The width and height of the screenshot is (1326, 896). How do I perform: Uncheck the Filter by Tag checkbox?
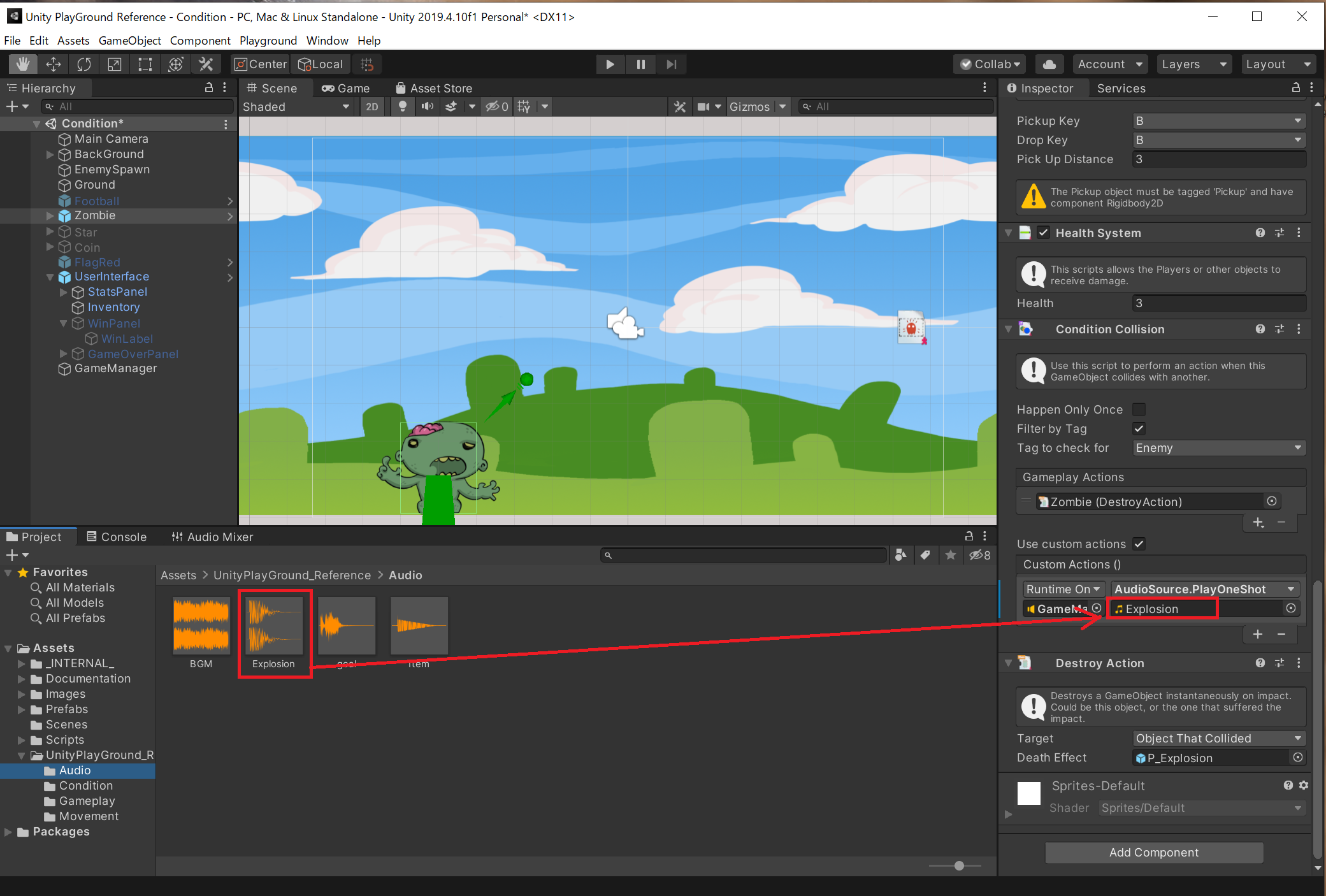1139,429
